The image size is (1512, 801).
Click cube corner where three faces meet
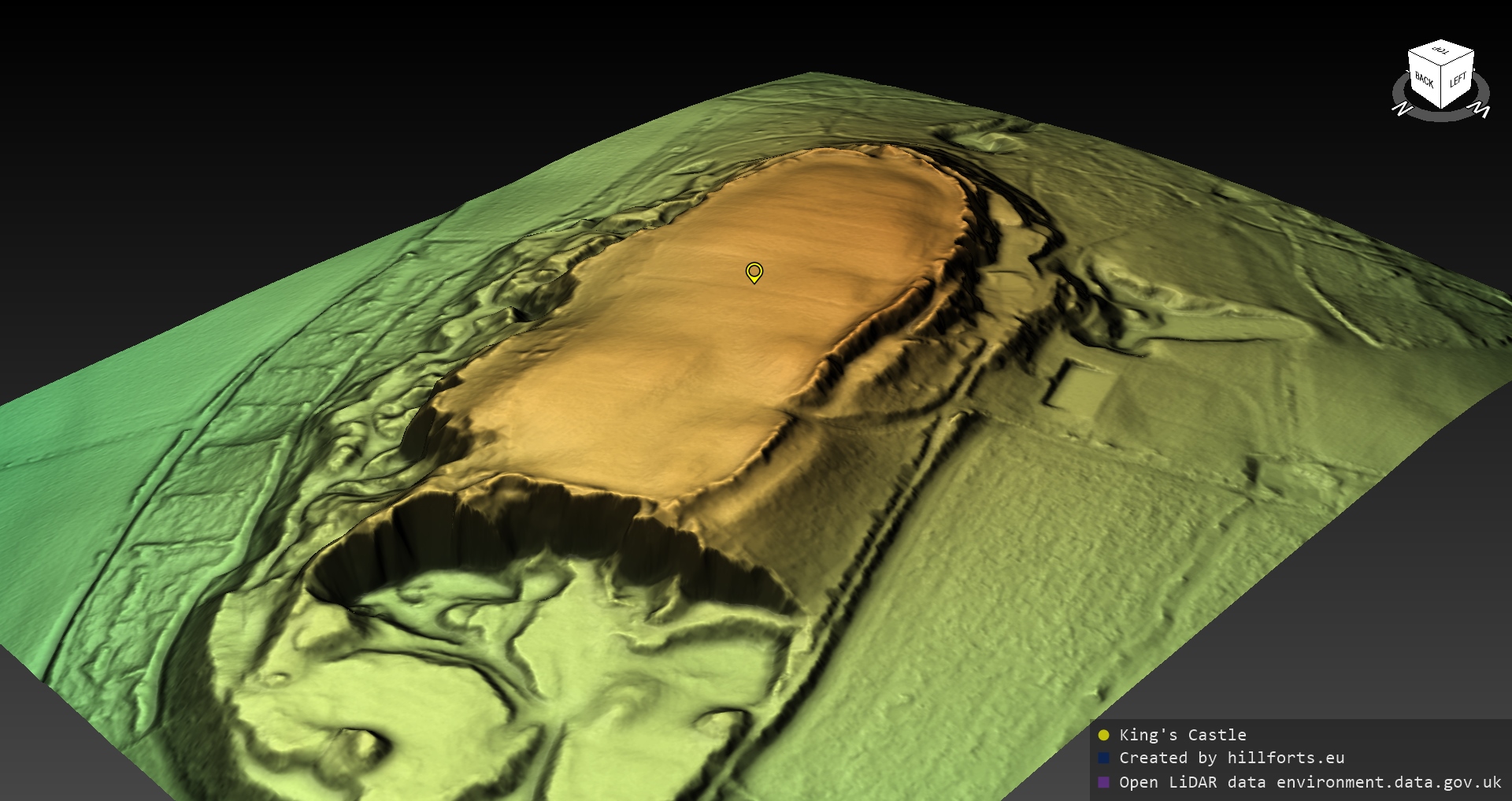[1442, 66]
